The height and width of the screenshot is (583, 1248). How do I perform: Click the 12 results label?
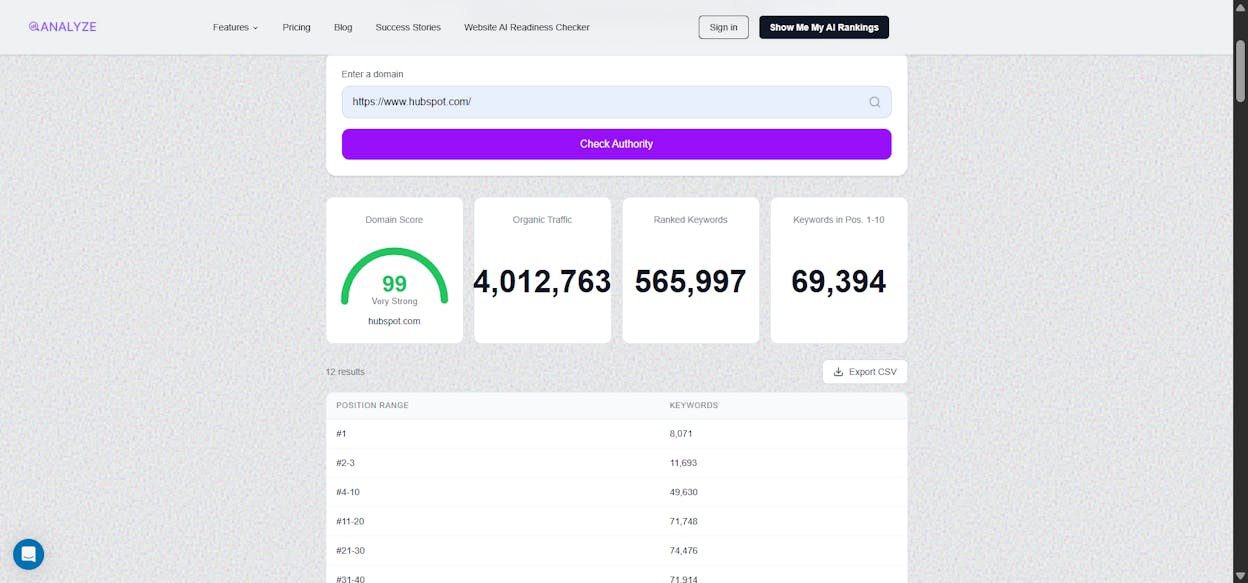[x=345, y=372]
